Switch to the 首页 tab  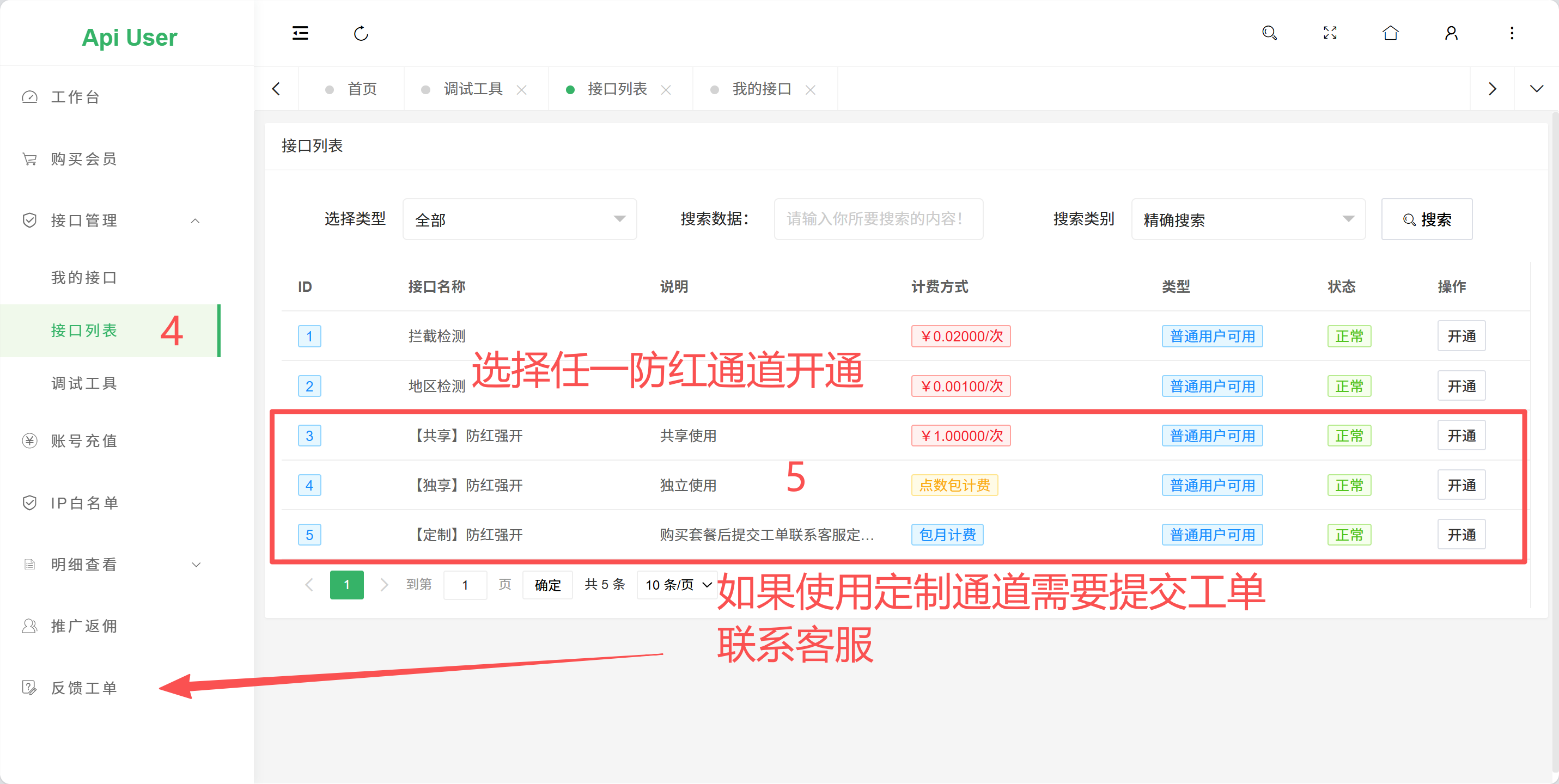[352, 89]
